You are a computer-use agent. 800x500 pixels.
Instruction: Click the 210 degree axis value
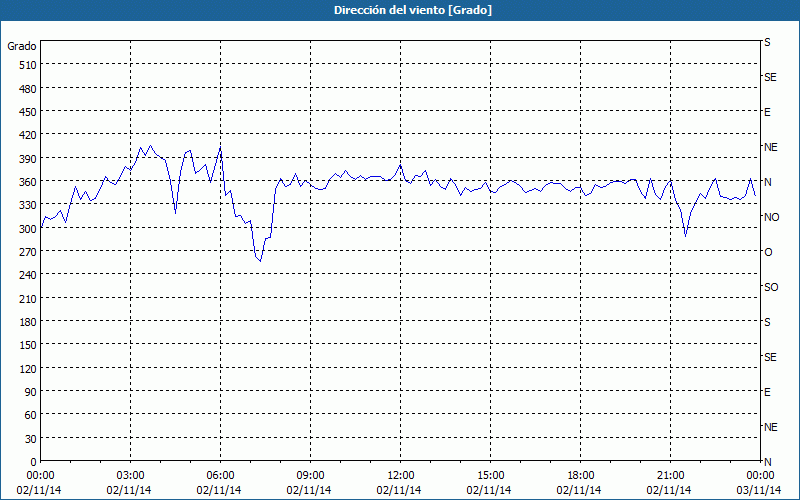pyautogui.click(x=28, y=298)
